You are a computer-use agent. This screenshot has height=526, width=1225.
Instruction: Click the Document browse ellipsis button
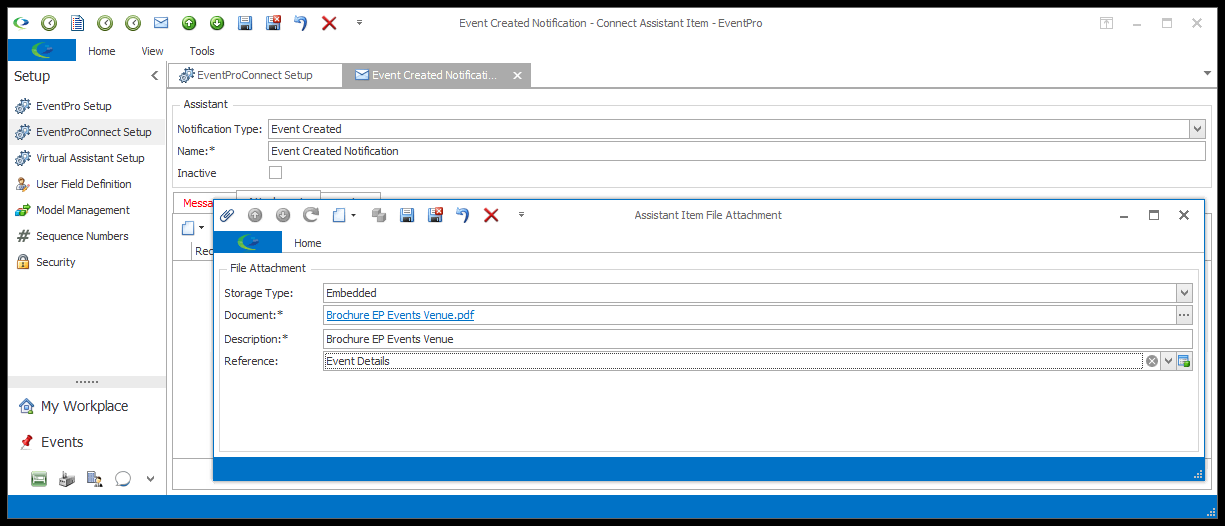click(1185, 315)
